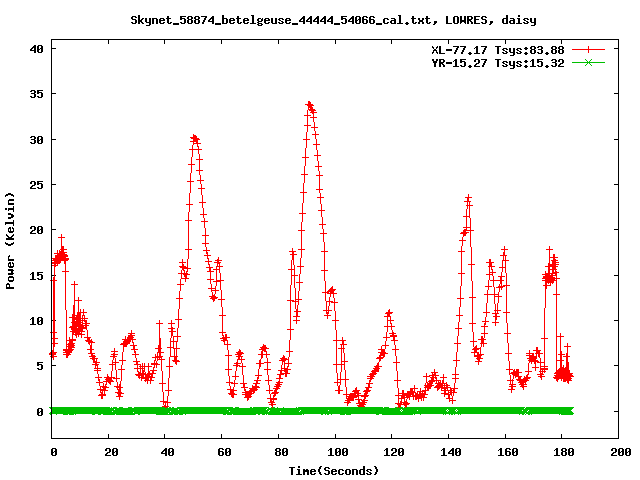Click the red peak near 23 Kelvin at 147 seconds

468,199
